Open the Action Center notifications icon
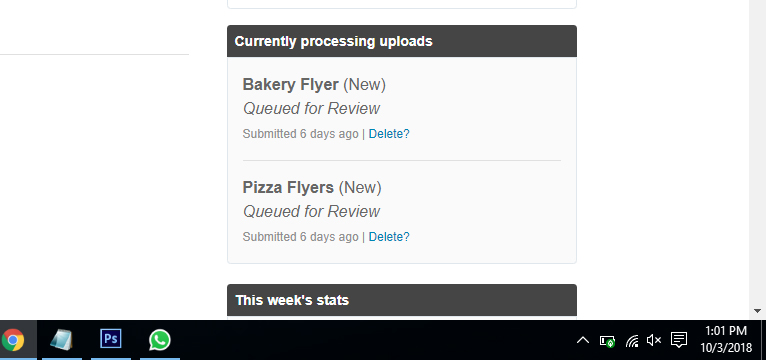Image resolution: width=766 pixels, height=360 pixels. point(679,340)
